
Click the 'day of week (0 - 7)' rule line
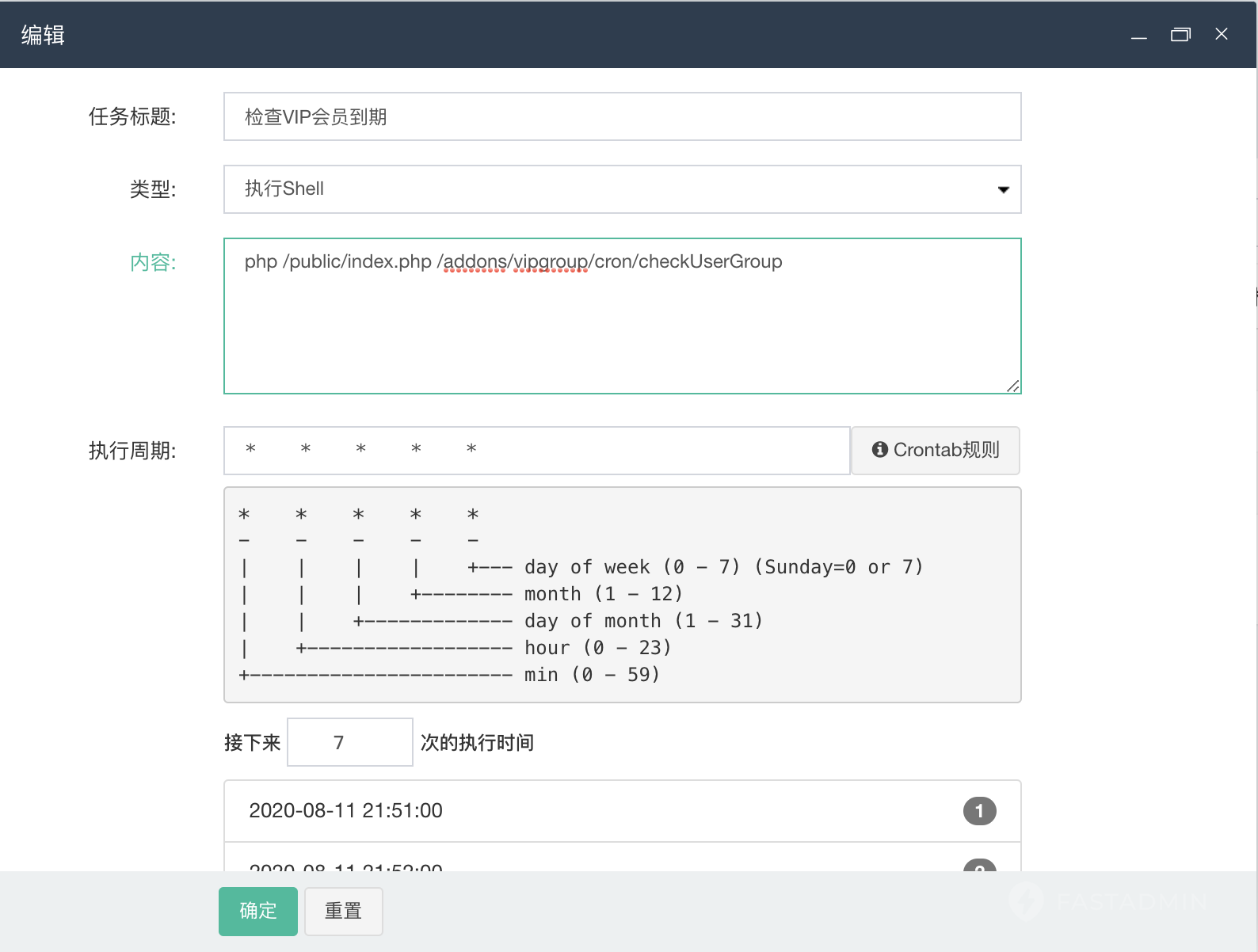click(x=723, y=567)
